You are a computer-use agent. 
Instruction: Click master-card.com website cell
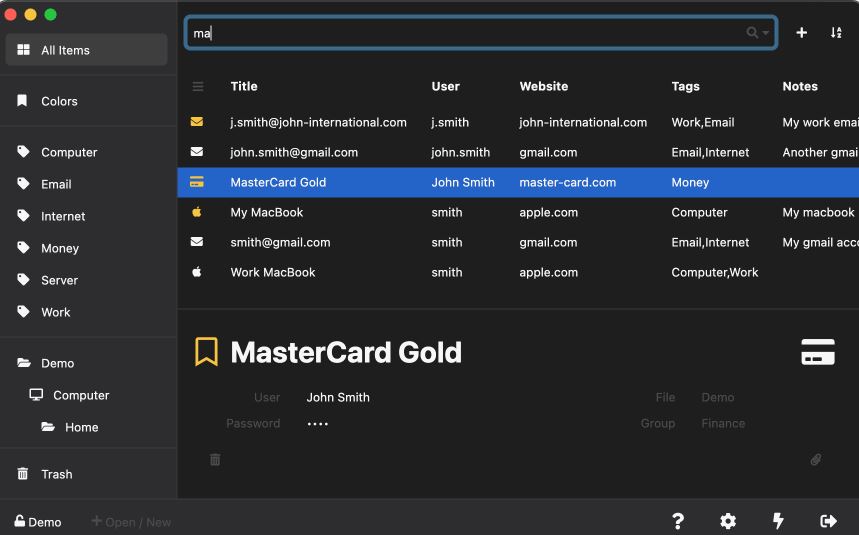click(568, 182)
